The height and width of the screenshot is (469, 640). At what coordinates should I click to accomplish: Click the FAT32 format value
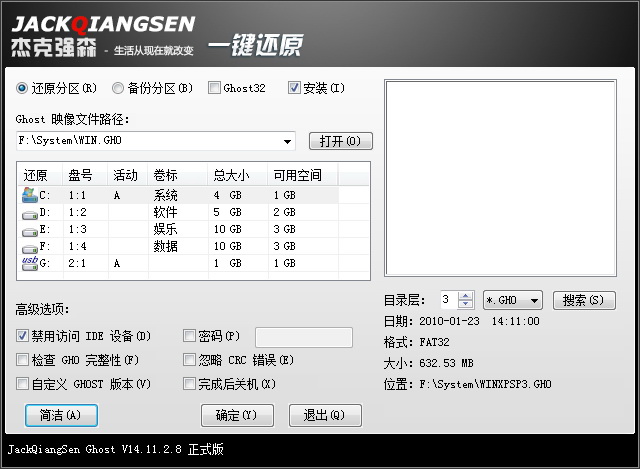click(x=434, y=342)
